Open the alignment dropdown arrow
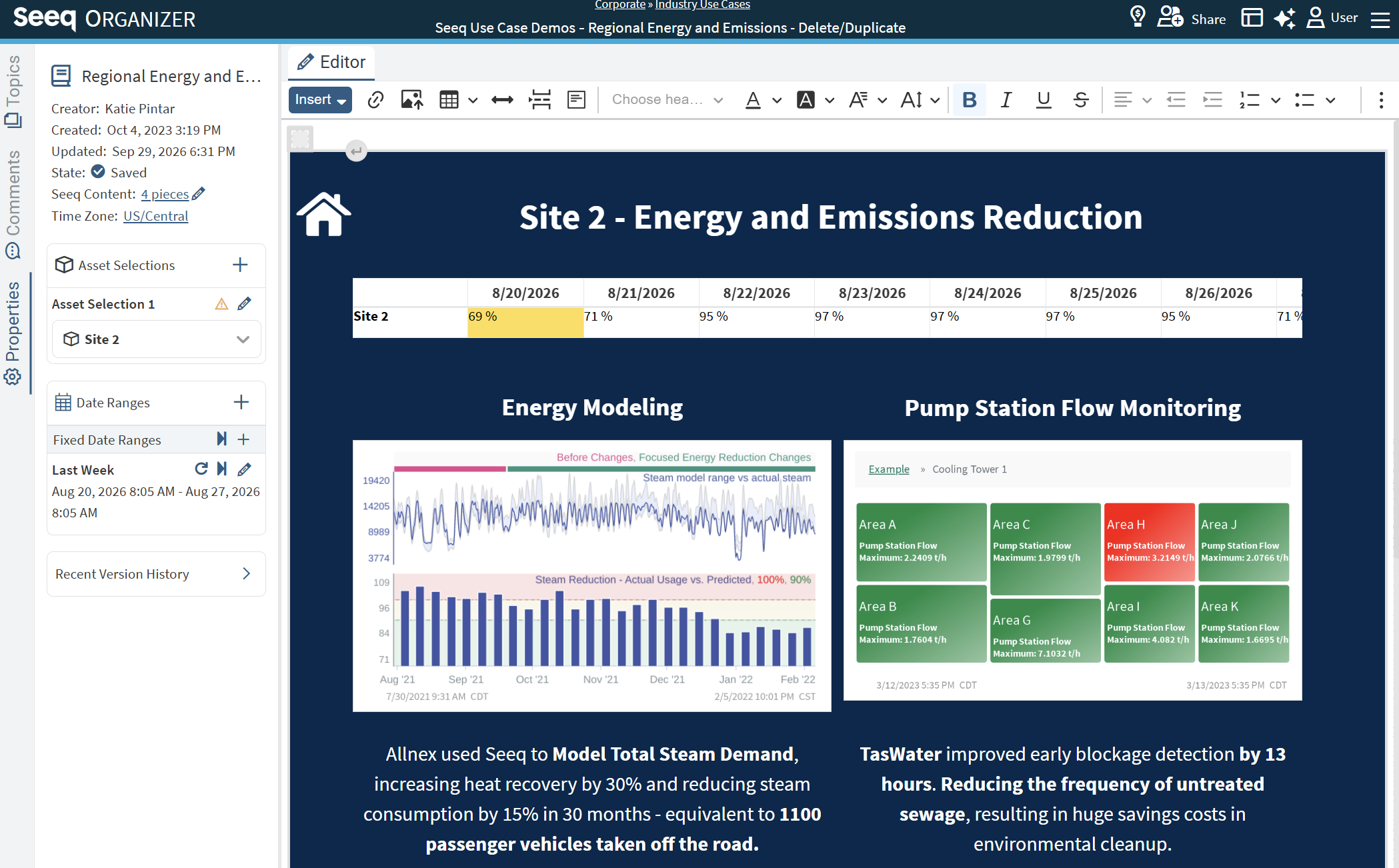This screenshot has width=1399, height=868. click(1147, 101)
